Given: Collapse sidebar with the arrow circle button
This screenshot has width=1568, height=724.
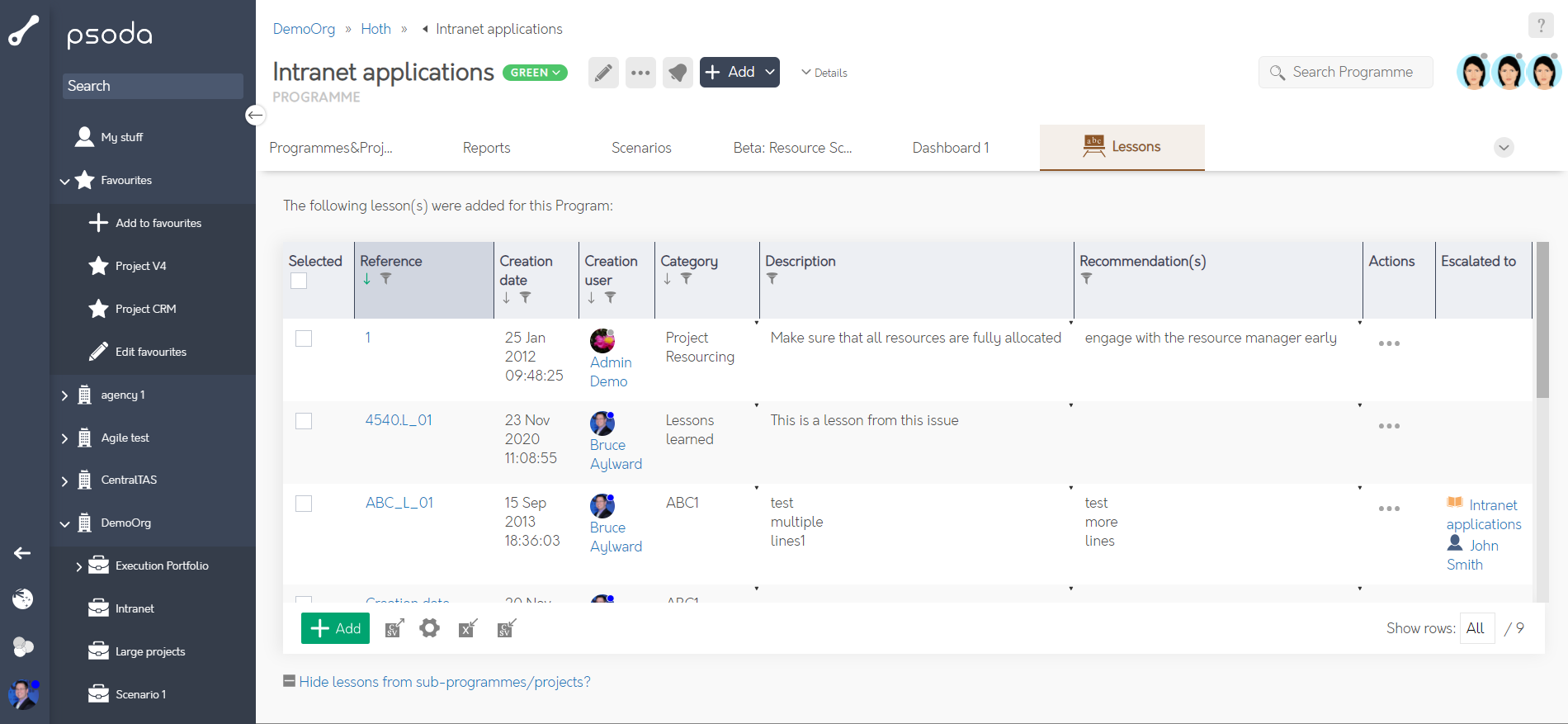Looking at the screenshot, I should tap(256, 116).
